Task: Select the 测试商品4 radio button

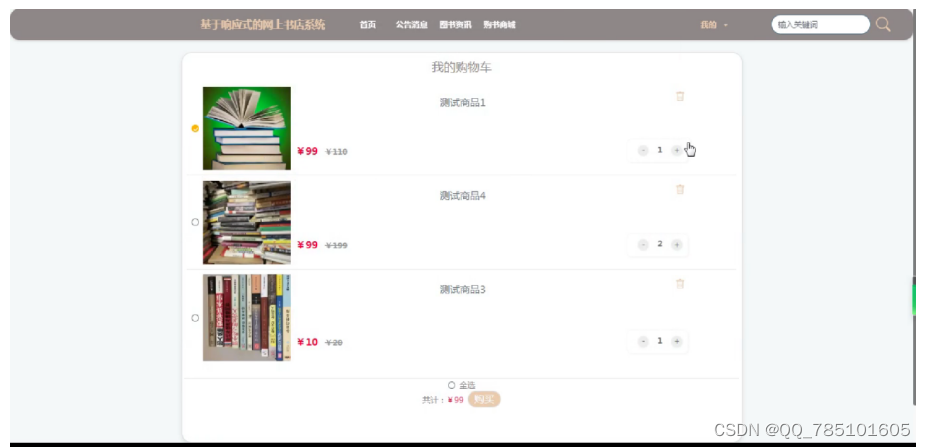Action: [195, 223]
